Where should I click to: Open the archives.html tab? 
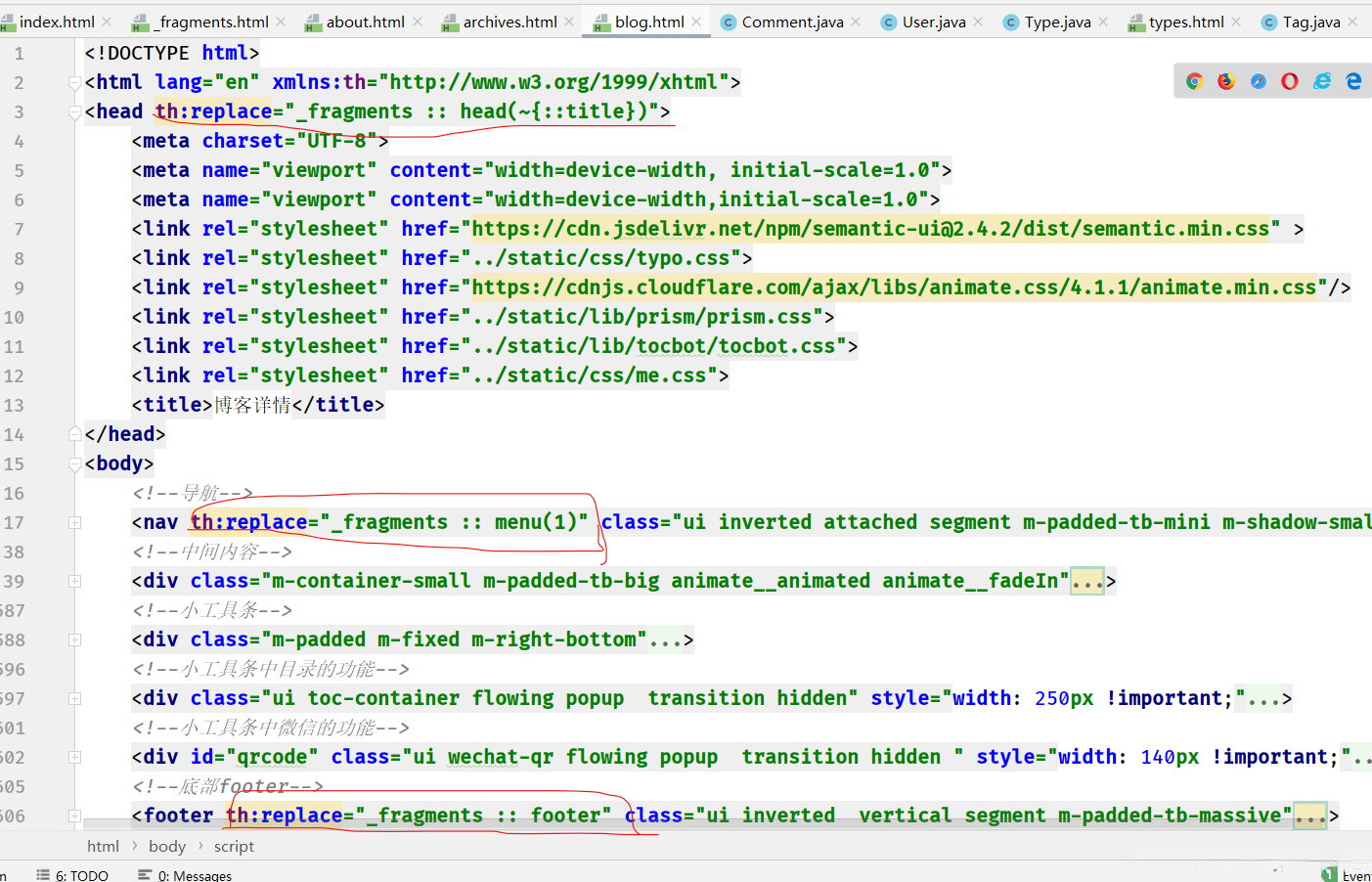coord(509,22)
